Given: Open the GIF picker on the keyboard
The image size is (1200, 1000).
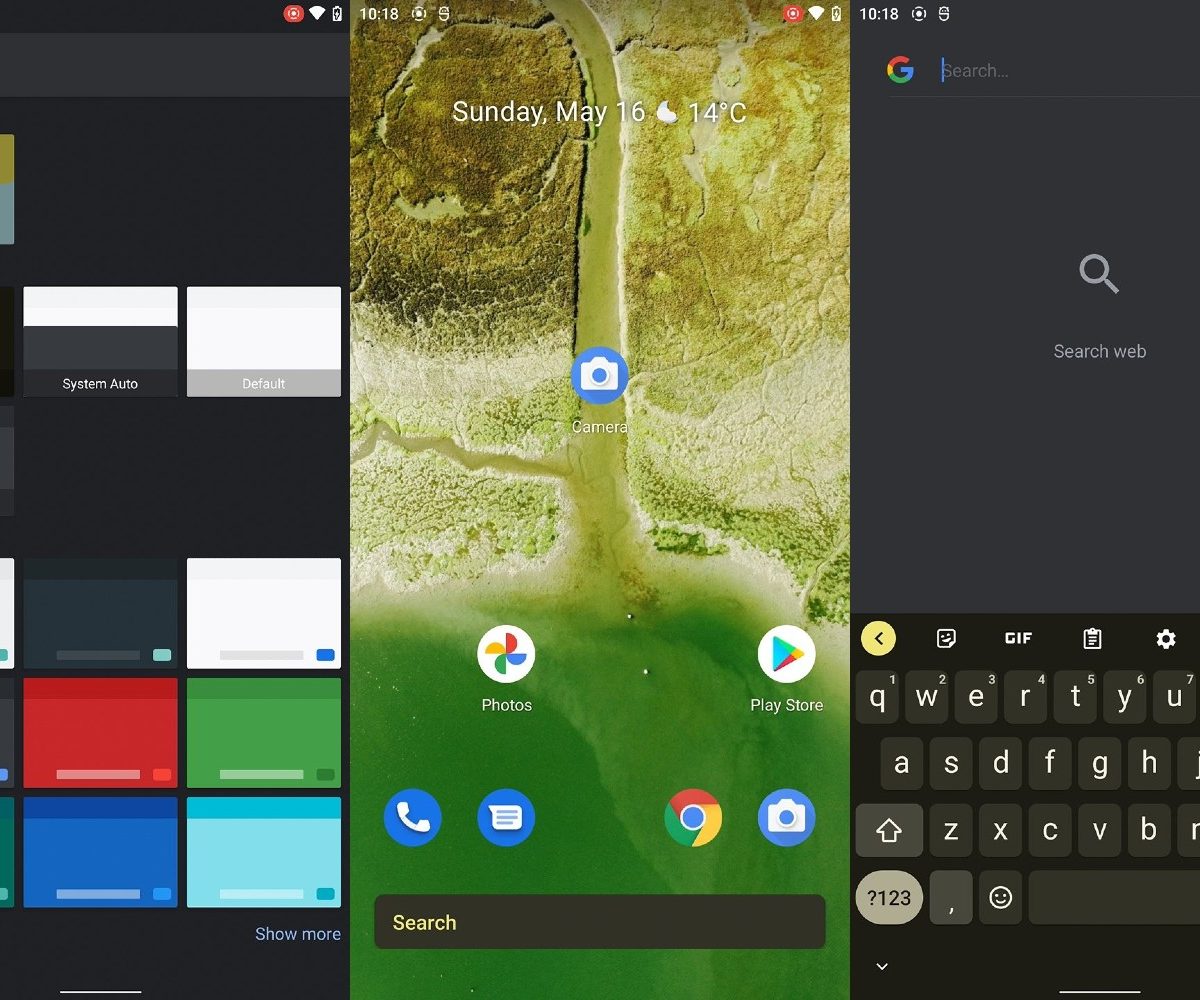Looking at the screenshot, I should [1018, 638].
